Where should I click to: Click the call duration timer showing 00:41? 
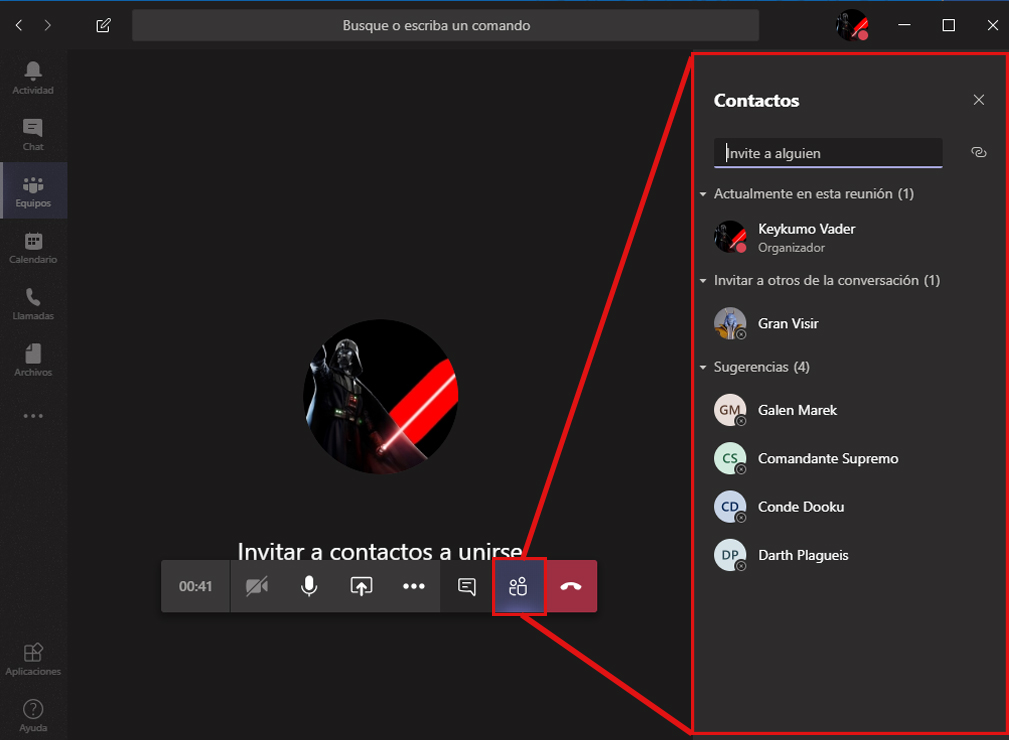coord(194,586)
